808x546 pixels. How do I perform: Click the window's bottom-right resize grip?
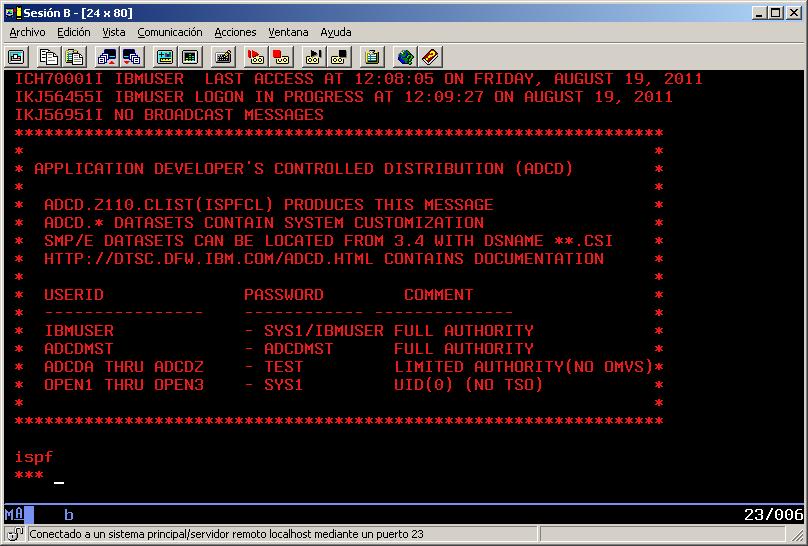click(798, 536)
